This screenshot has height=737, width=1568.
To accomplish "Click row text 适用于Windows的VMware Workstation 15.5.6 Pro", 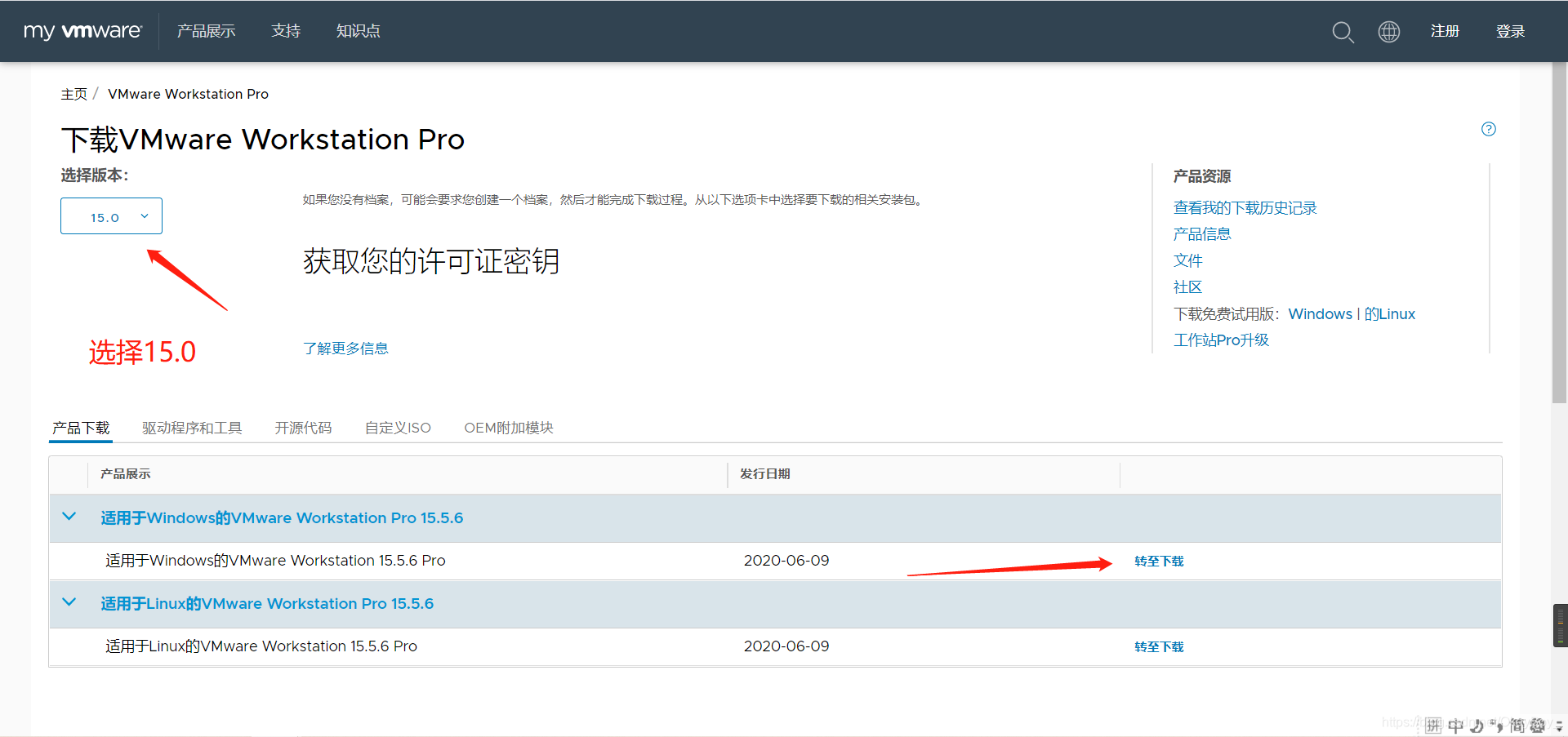I will click(275, 561).
